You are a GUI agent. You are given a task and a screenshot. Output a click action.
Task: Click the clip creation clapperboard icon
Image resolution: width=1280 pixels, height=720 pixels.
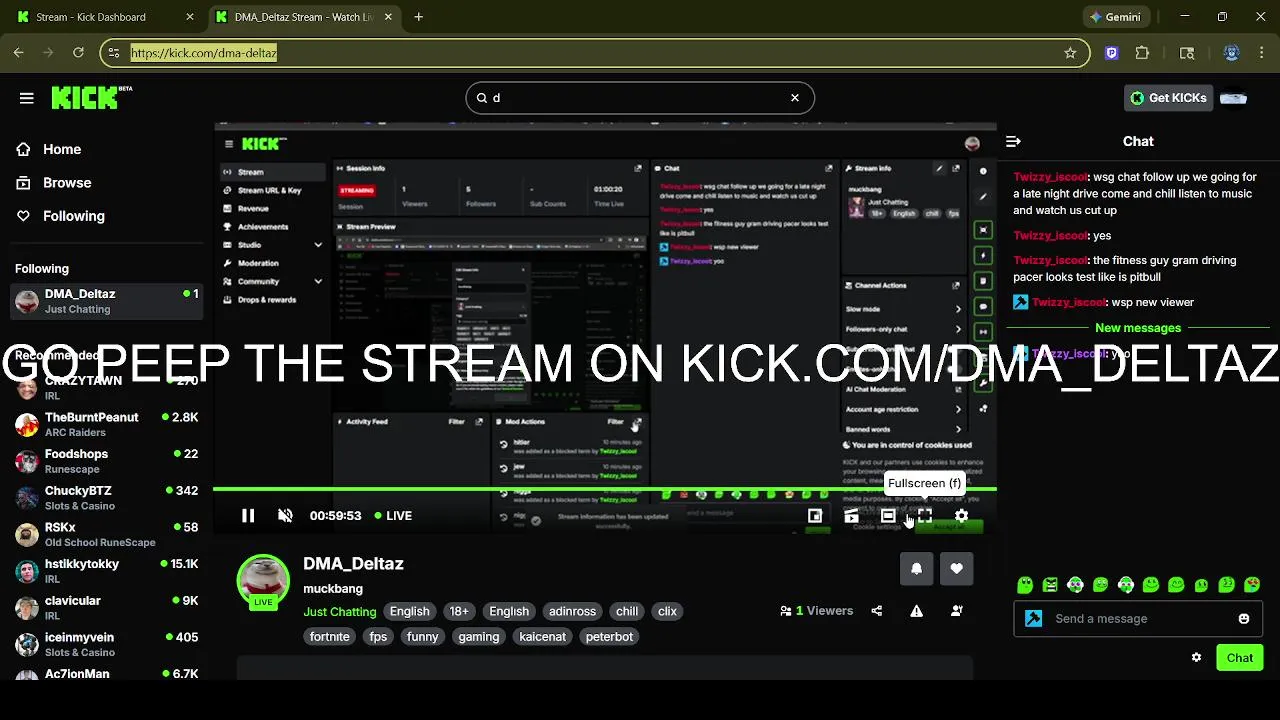tap(851, 516)
